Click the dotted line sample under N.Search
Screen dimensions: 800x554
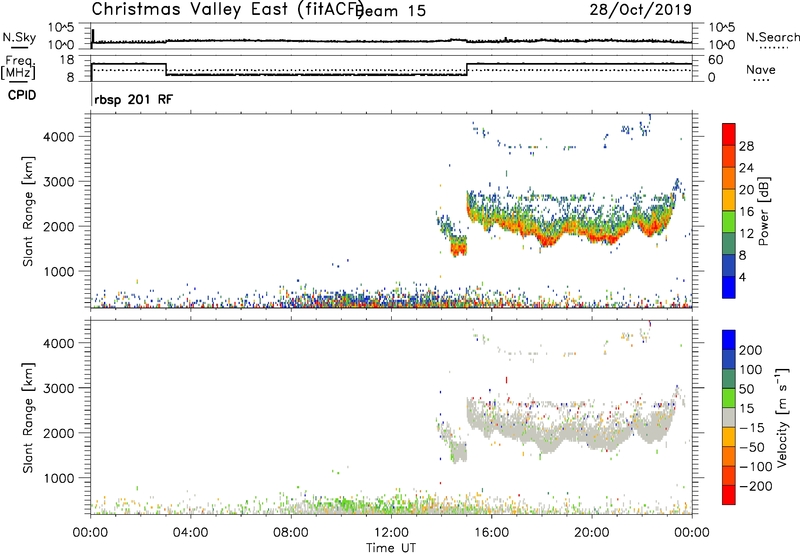click(774, 48)
